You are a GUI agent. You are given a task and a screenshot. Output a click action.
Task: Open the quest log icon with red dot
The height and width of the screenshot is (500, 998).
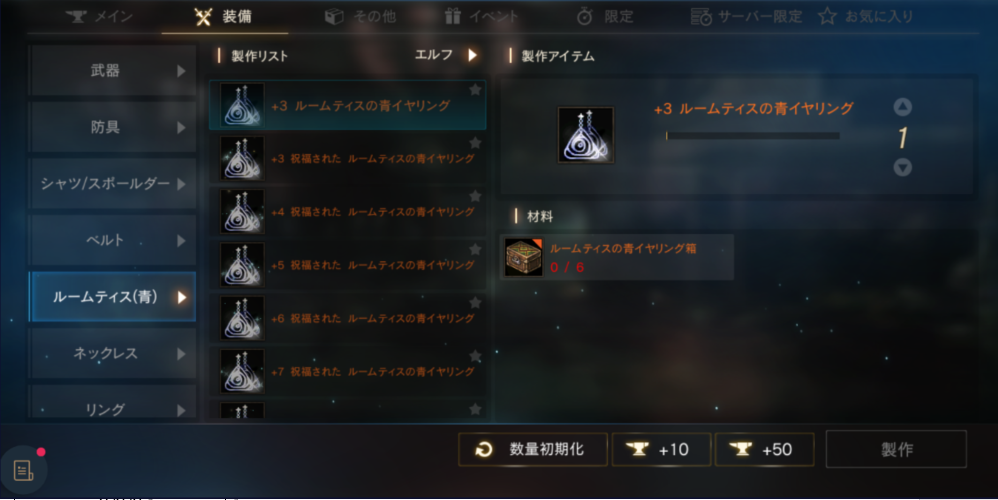coord(24,469)
